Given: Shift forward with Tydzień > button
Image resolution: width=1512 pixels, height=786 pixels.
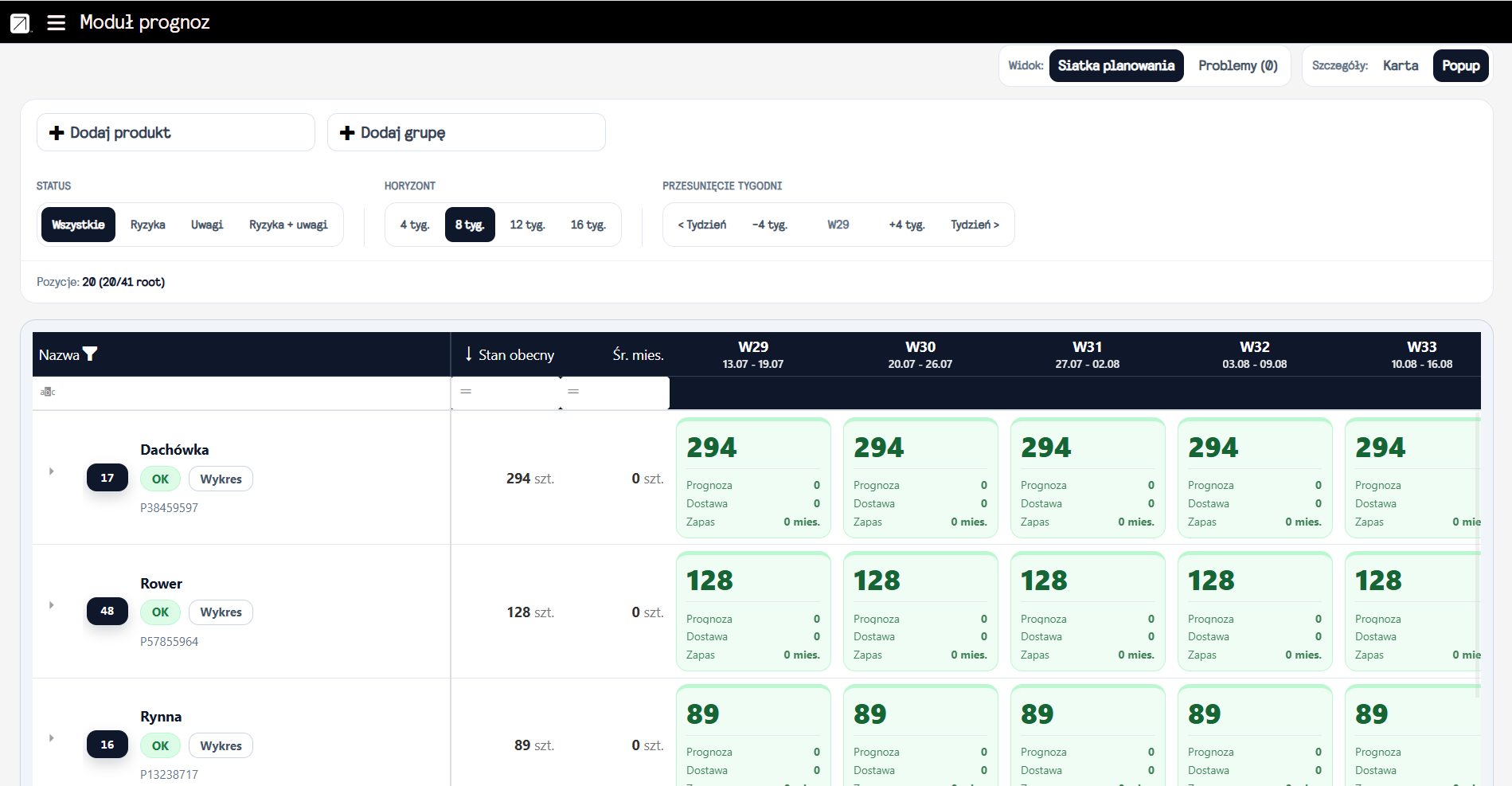Looking at the screenshot, I should click(975, 225).
